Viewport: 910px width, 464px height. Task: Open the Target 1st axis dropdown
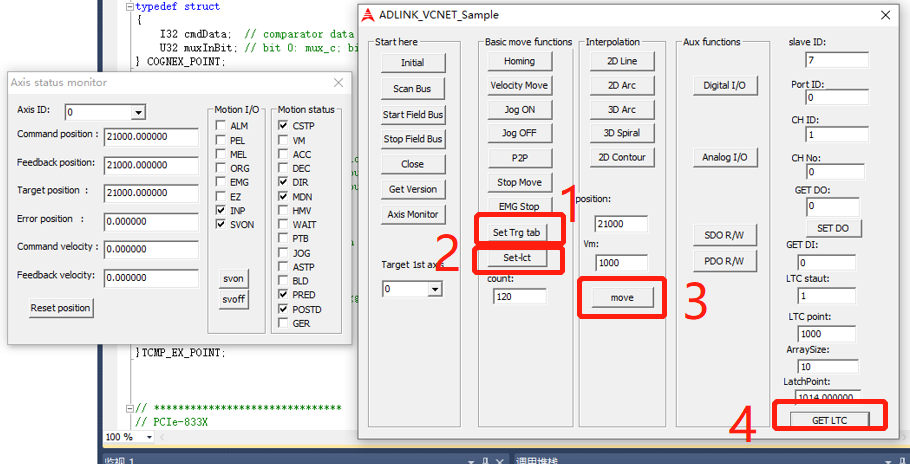pyautogui.click(x=434, y=289)
